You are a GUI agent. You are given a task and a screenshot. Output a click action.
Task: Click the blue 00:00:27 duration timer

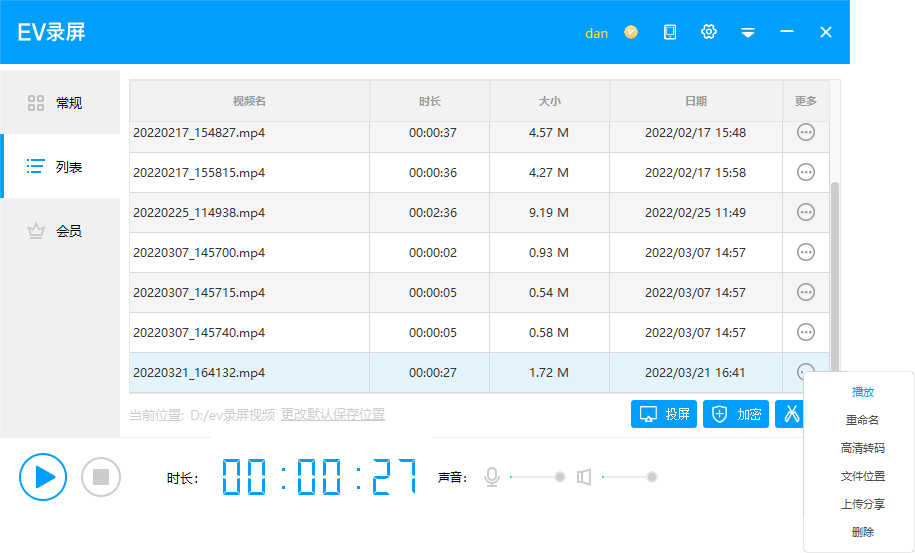[319, 477]
